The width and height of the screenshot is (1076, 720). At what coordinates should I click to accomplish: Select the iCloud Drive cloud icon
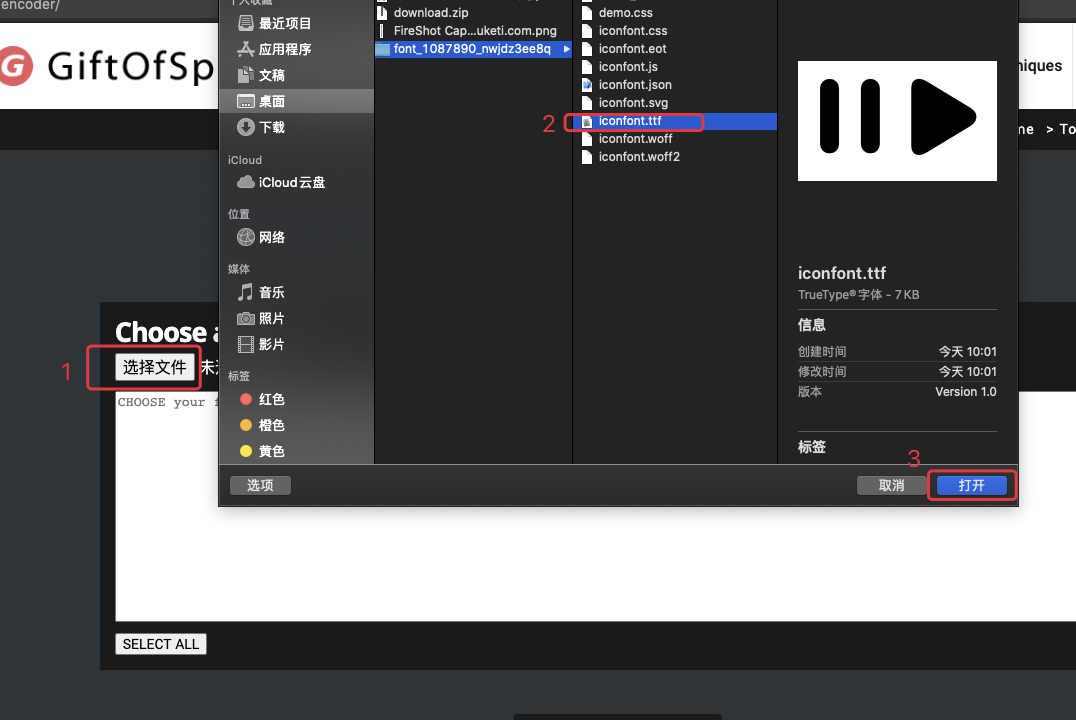pos(246,182)
